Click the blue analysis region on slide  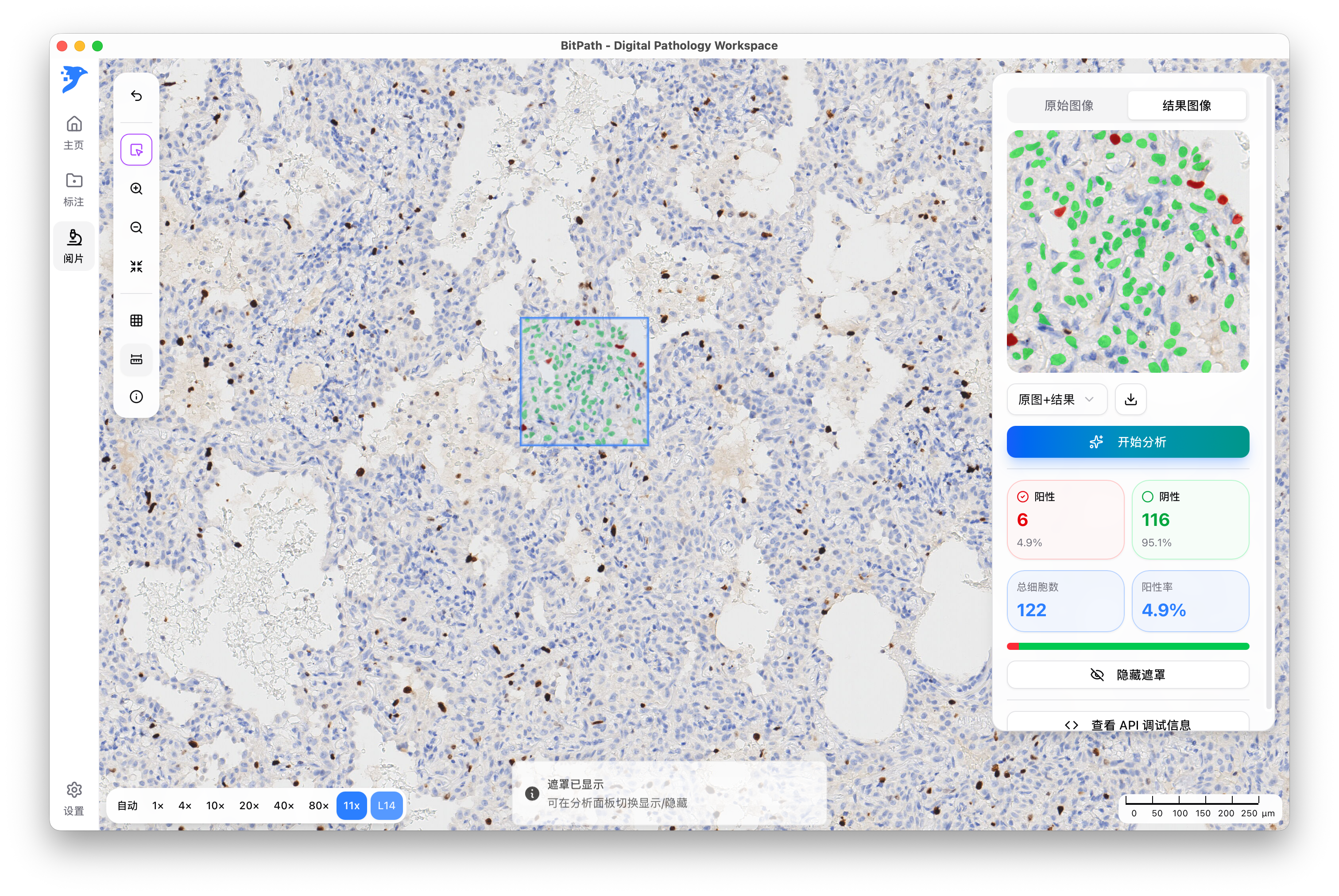584,381
